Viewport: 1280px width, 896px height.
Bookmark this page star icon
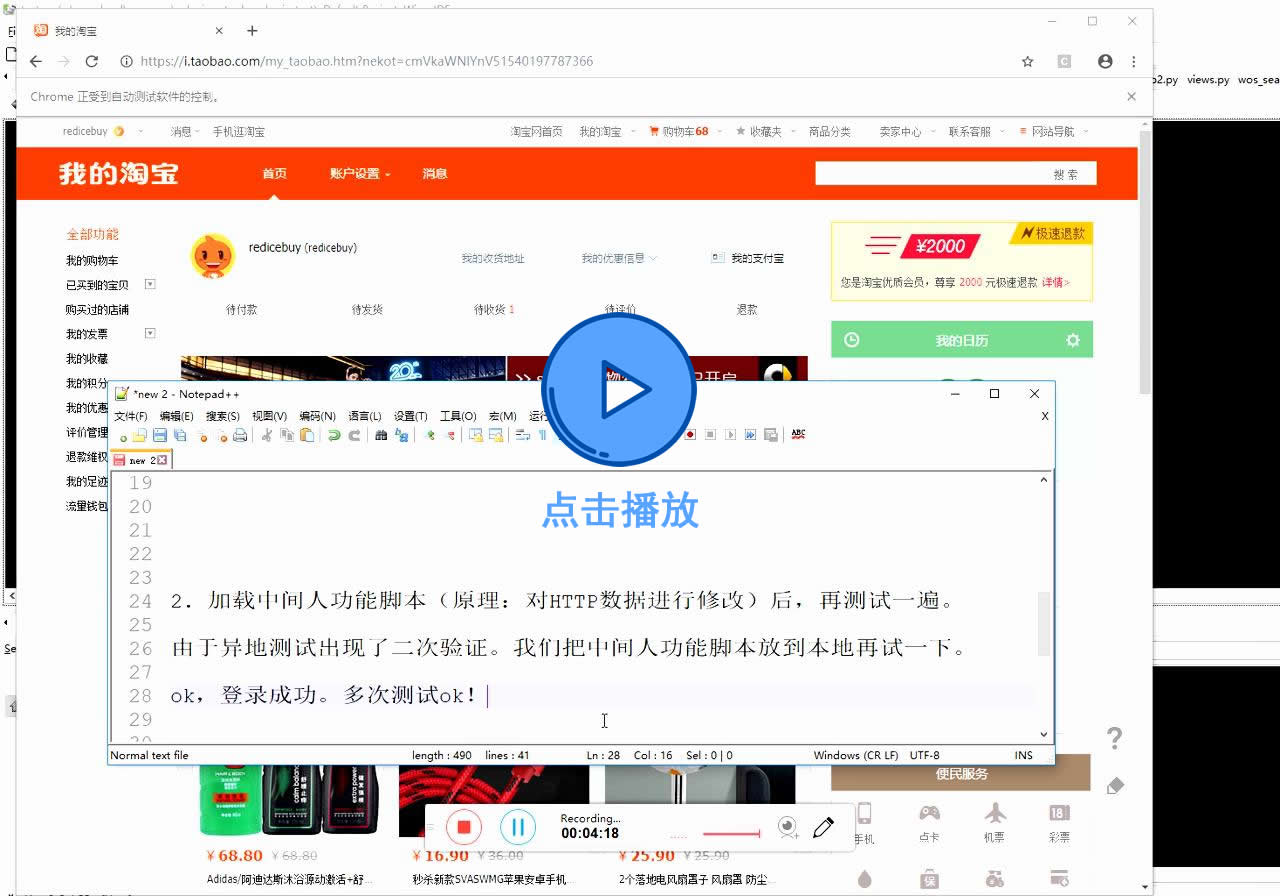1027,61
